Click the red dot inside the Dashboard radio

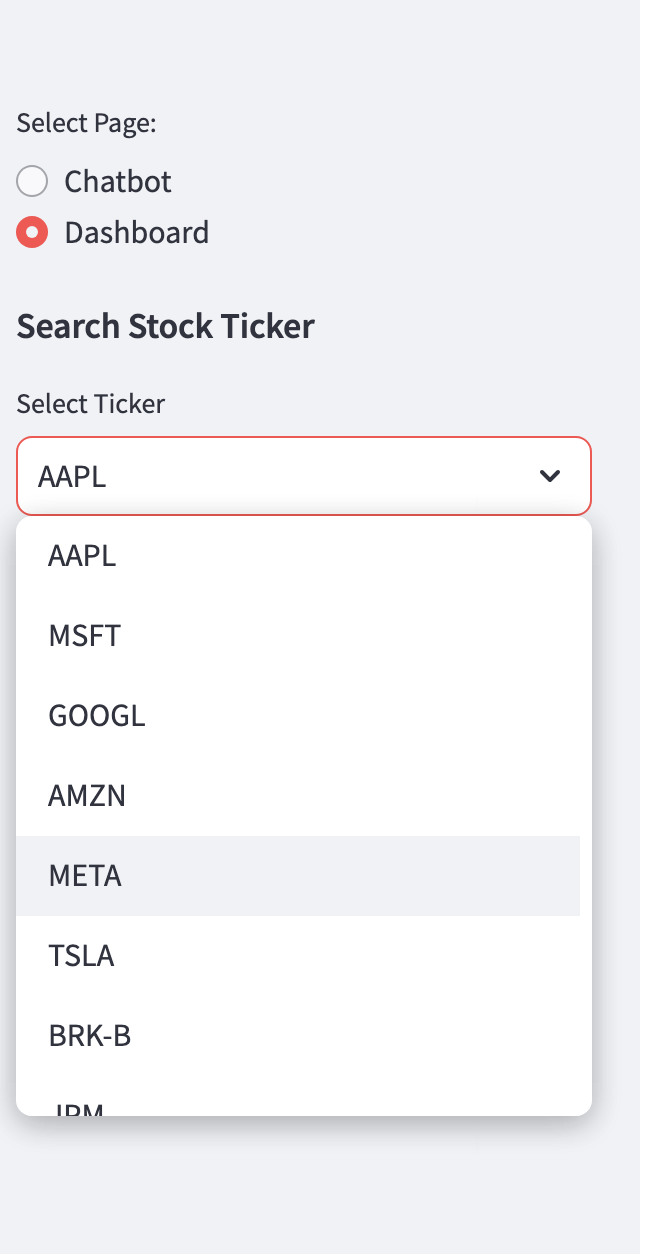click(x=32, y=233)
